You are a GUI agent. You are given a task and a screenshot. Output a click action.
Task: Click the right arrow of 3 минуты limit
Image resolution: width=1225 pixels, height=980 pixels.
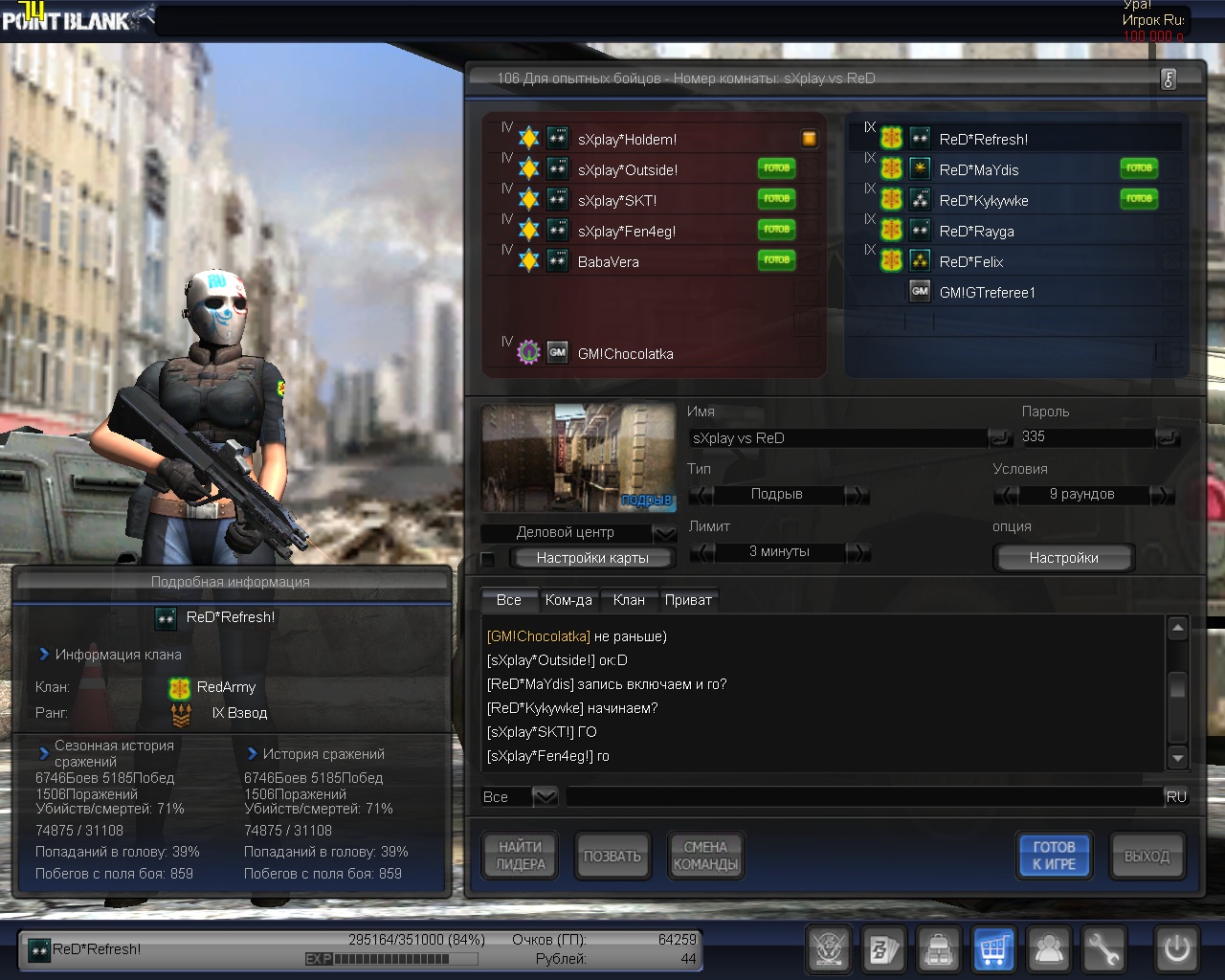pyautogui.click(x=857, y=552)
